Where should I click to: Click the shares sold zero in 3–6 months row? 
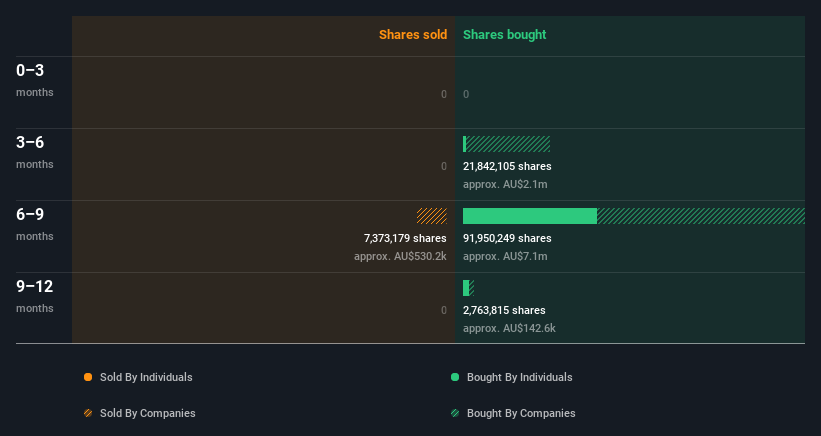[x=444, y=166]
